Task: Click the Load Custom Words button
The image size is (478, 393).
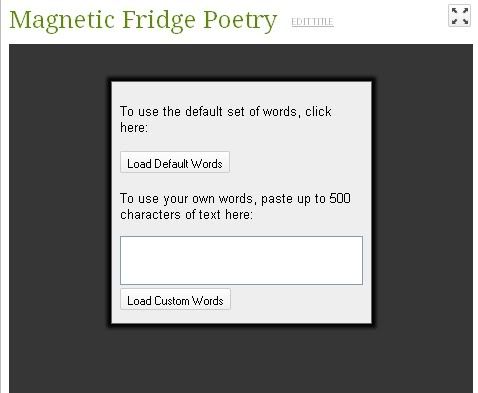Action: point(175,299)
